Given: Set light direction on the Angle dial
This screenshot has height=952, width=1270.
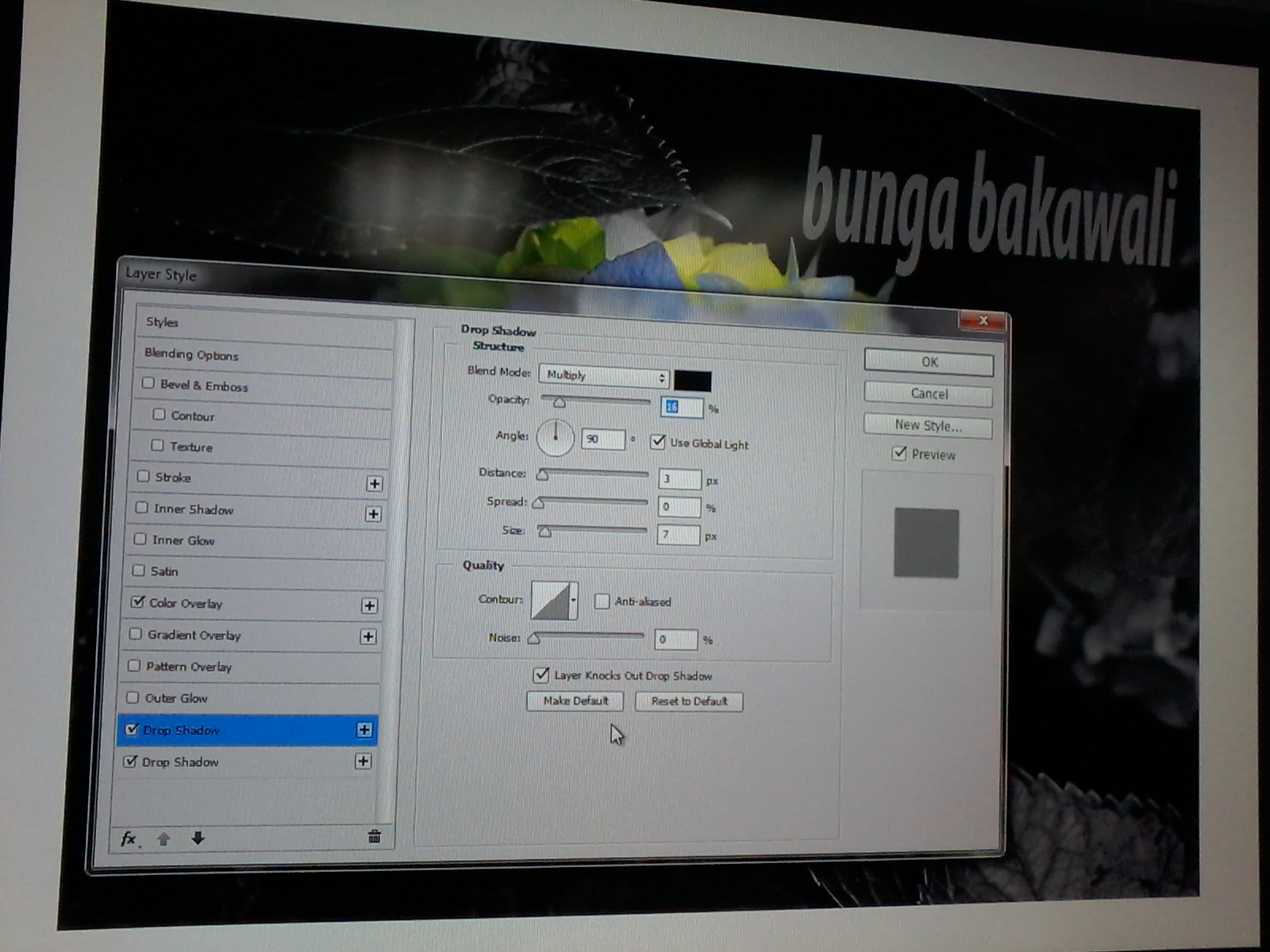Looking at the screenshot, I should (555, 437).
